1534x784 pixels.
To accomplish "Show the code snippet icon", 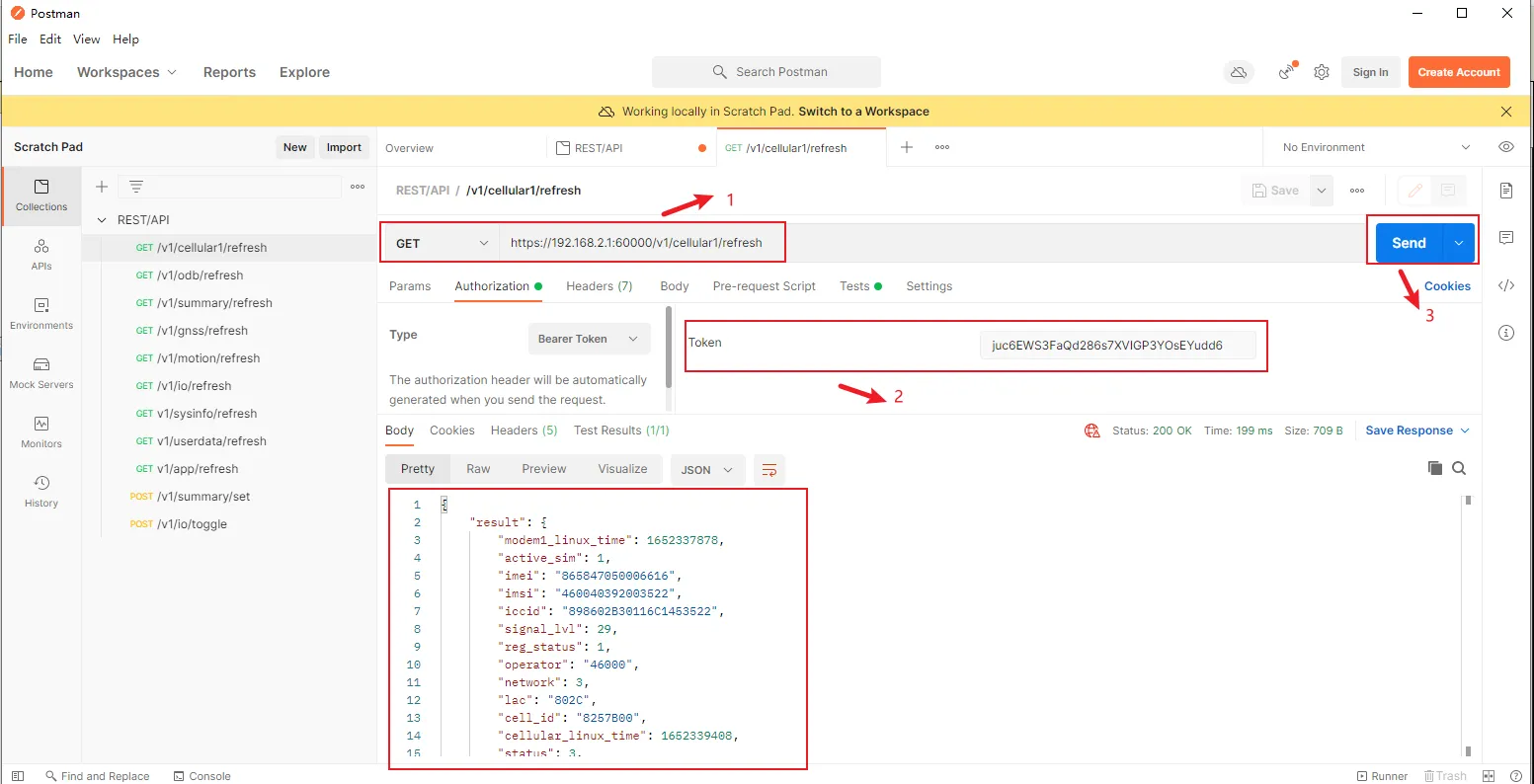I will click(1506, 285).
